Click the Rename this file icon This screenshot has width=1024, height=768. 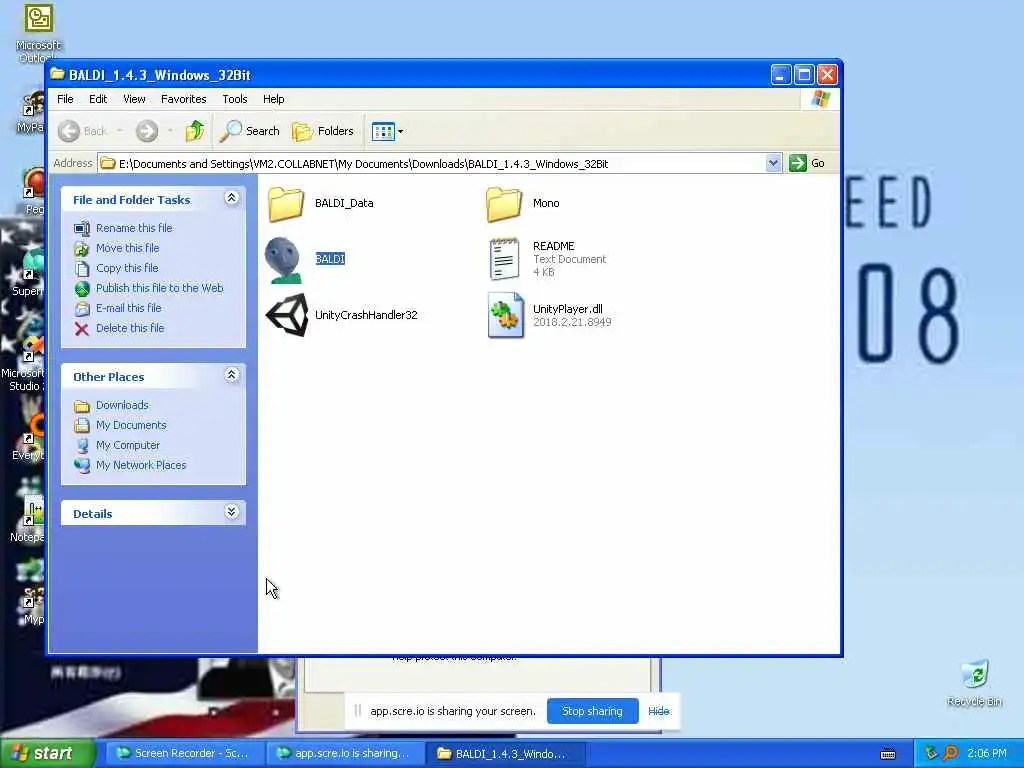pyautogui.click(x=82, y=228)
